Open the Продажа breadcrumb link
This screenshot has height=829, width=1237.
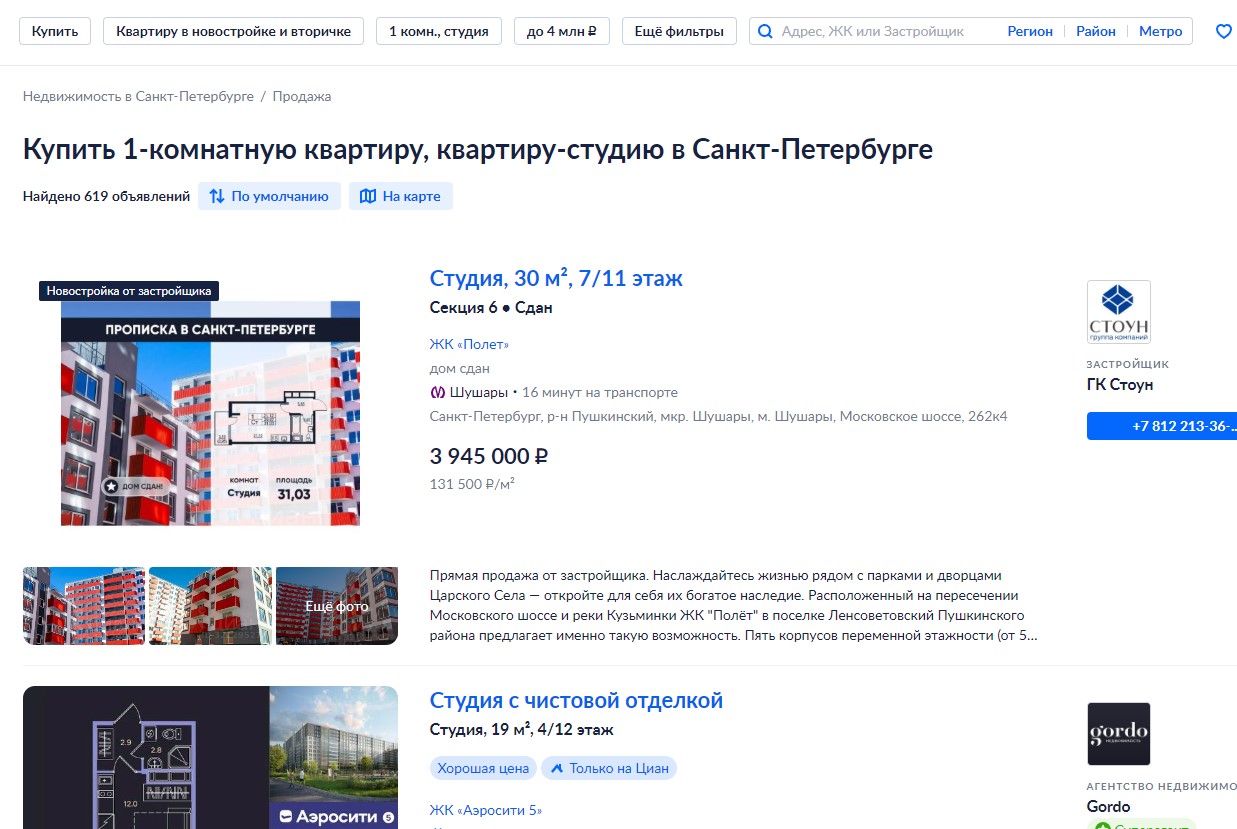(302, 96)
